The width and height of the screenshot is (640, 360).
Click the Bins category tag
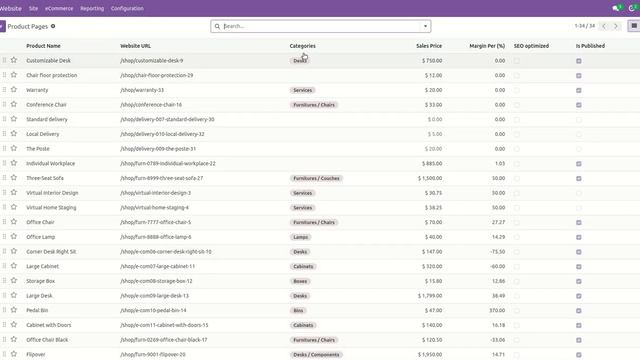click(298, 311)
